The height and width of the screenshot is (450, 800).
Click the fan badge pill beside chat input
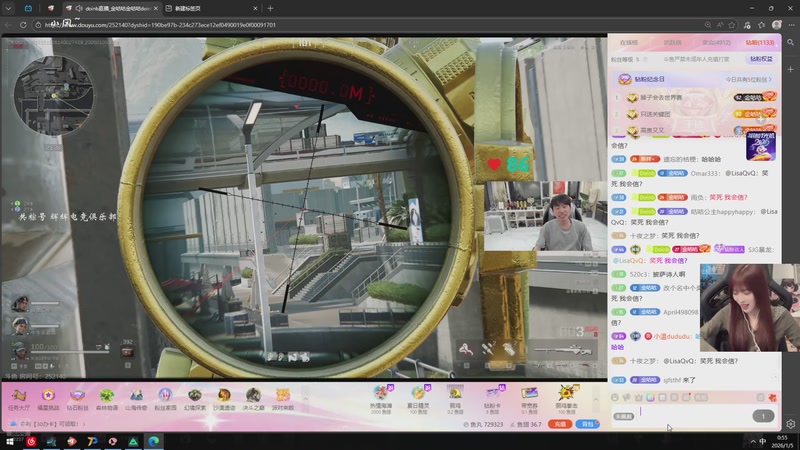tap(623, 416)
